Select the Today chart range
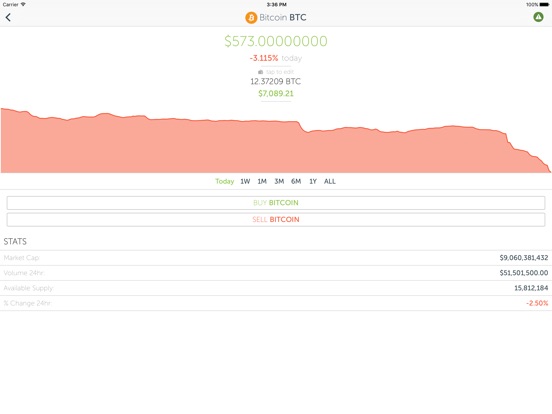The height and width of the screenshot is (414, 552). (x=225, y=181)
